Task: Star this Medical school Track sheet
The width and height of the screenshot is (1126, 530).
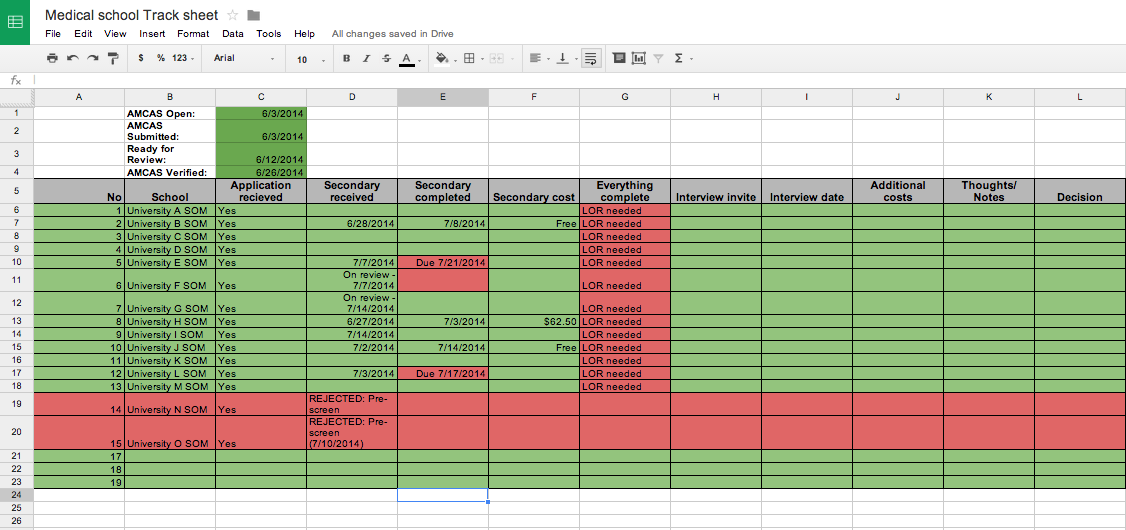Action: (233, 15)
